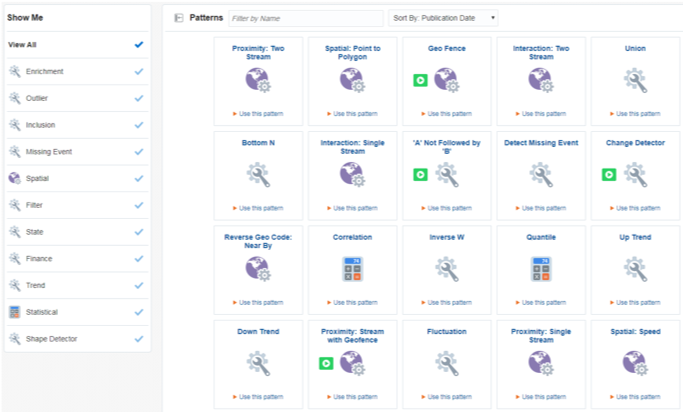Click the Geo Fence globe icon
683x412 pixels.
pyautogui.click(x=445, y=80)
